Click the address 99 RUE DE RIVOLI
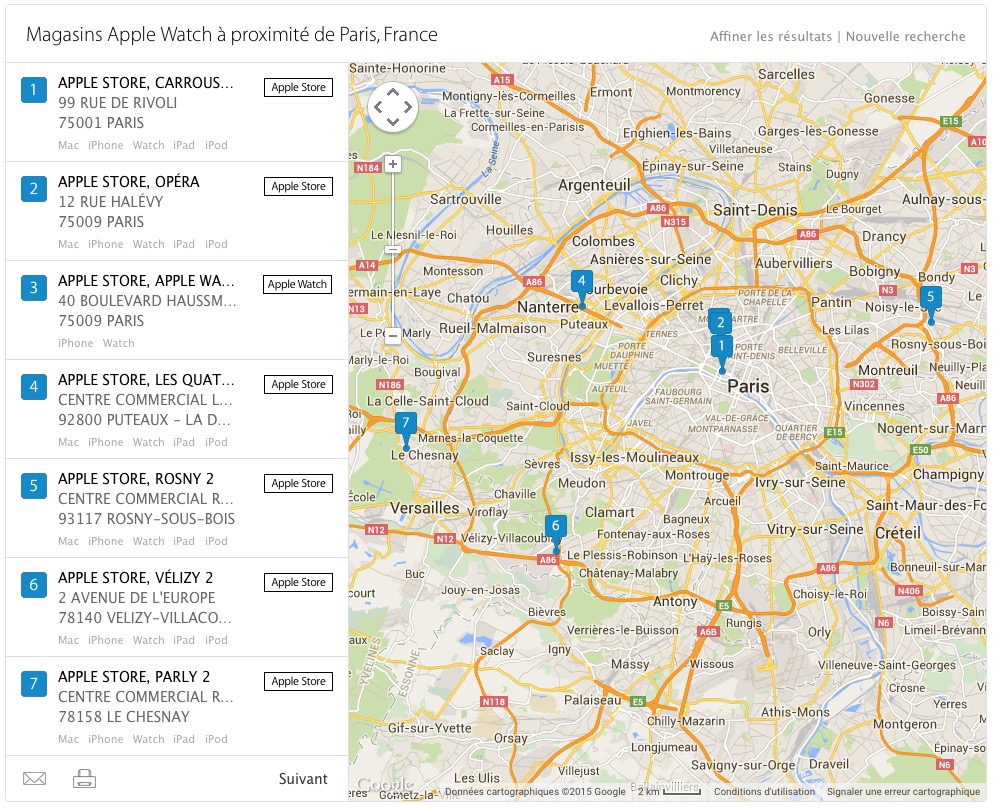The width and height of the screenshot is (995, 808). coord(118,103)
